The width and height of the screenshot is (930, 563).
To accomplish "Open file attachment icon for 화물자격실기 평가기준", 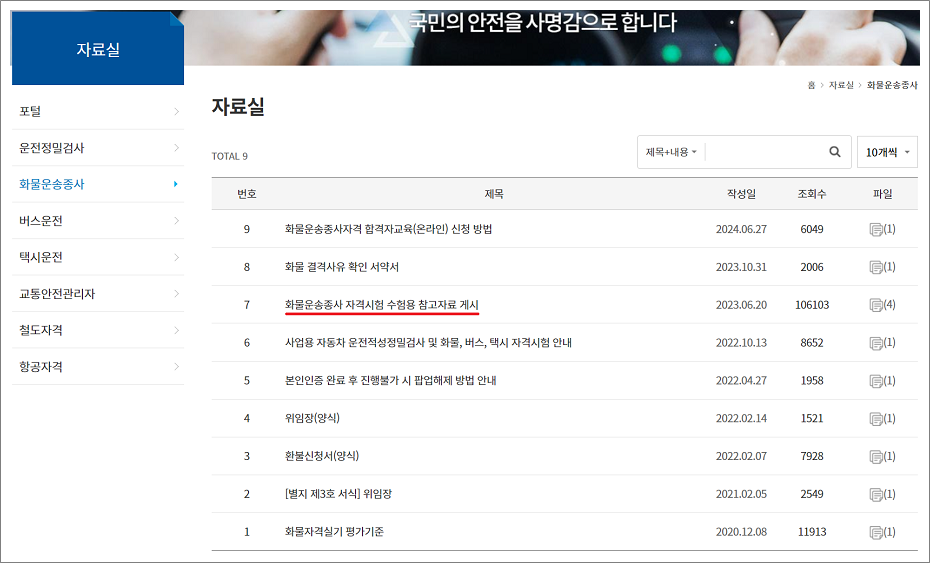I will (x=876, y=532).
